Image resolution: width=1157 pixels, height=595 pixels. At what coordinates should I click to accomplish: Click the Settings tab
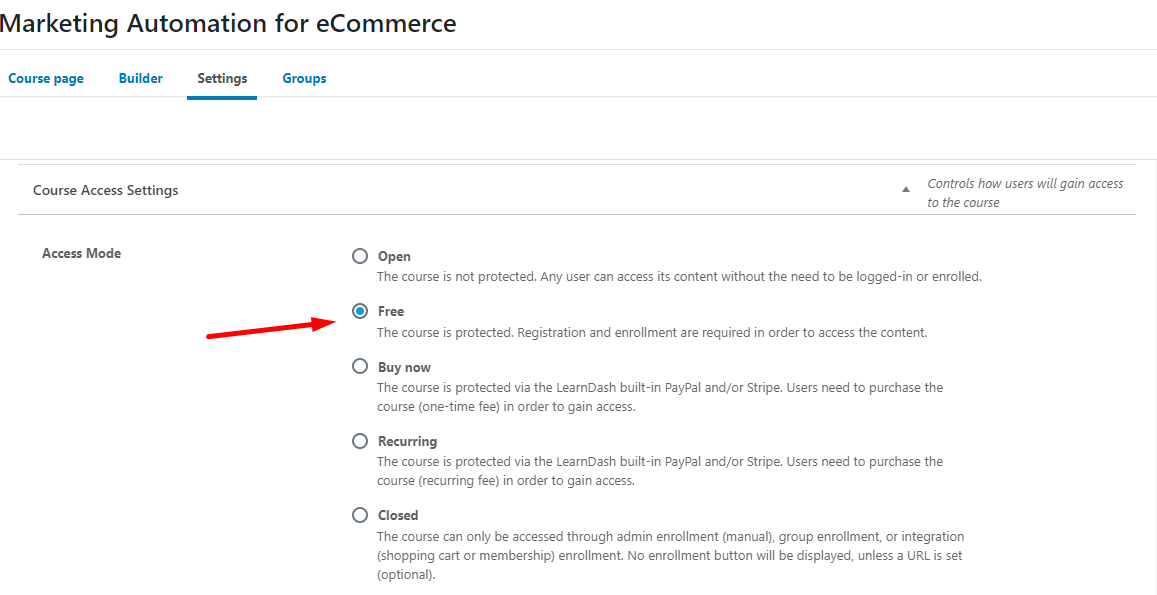(x=222, y=78)
